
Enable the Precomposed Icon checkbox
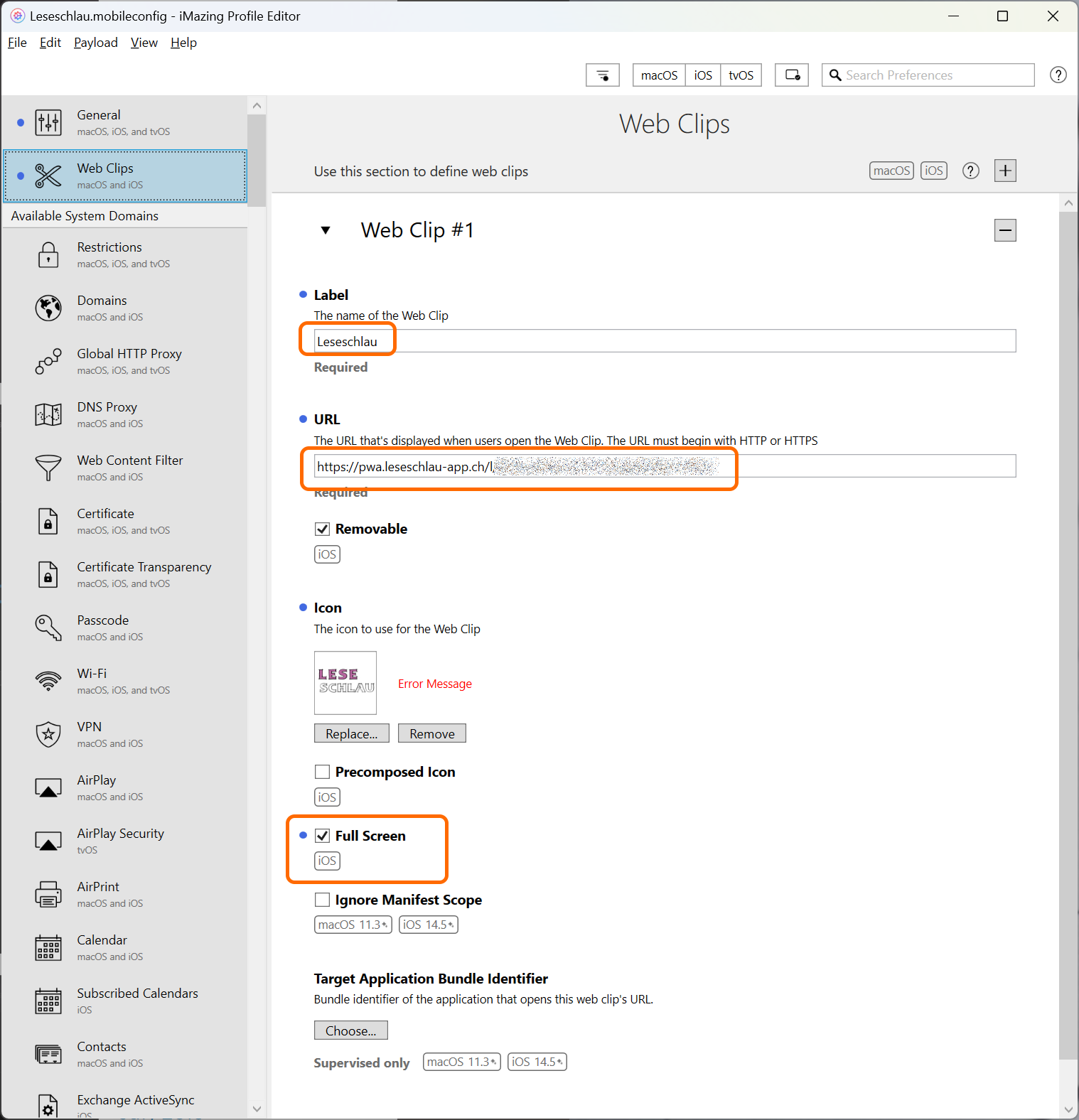coord(323,772)
